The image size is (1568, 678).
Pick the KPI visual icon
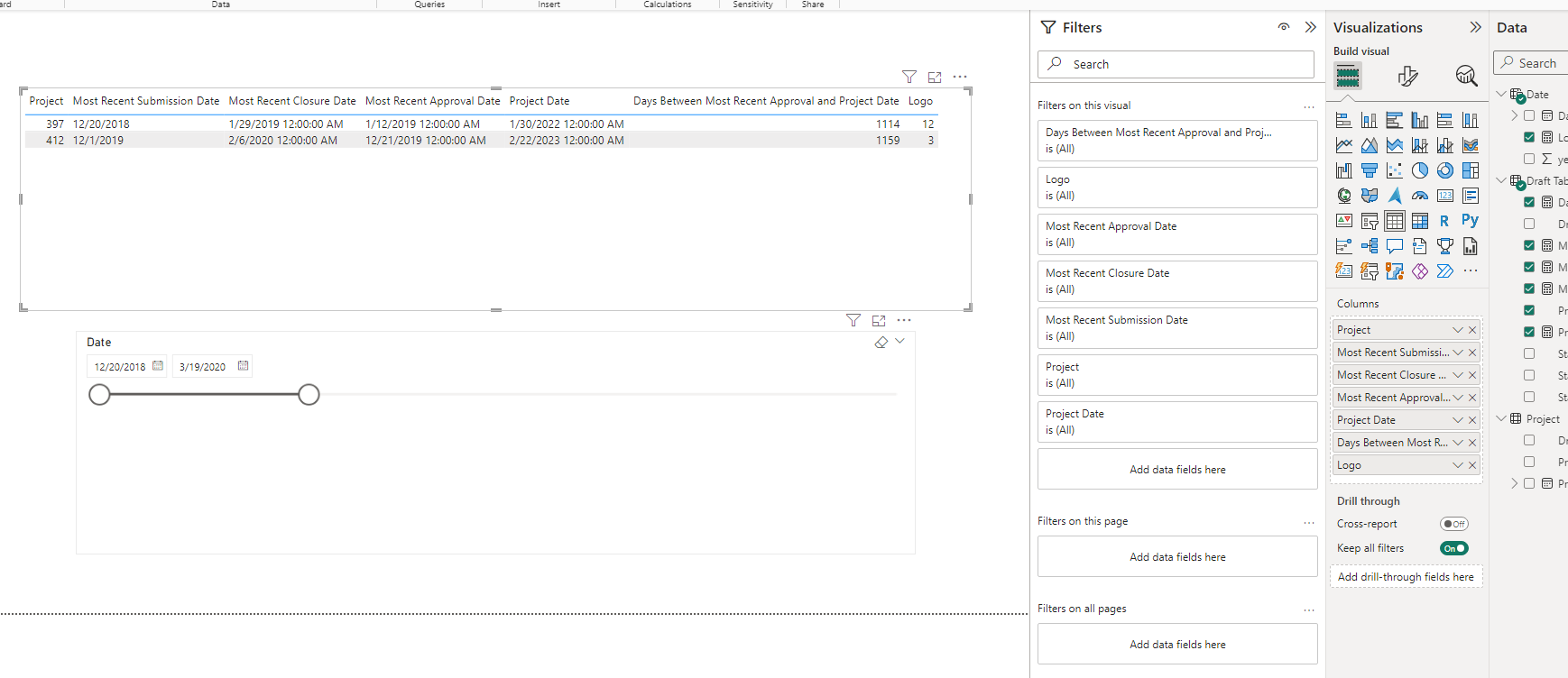pyautogui.click(x=1344, y=221)
